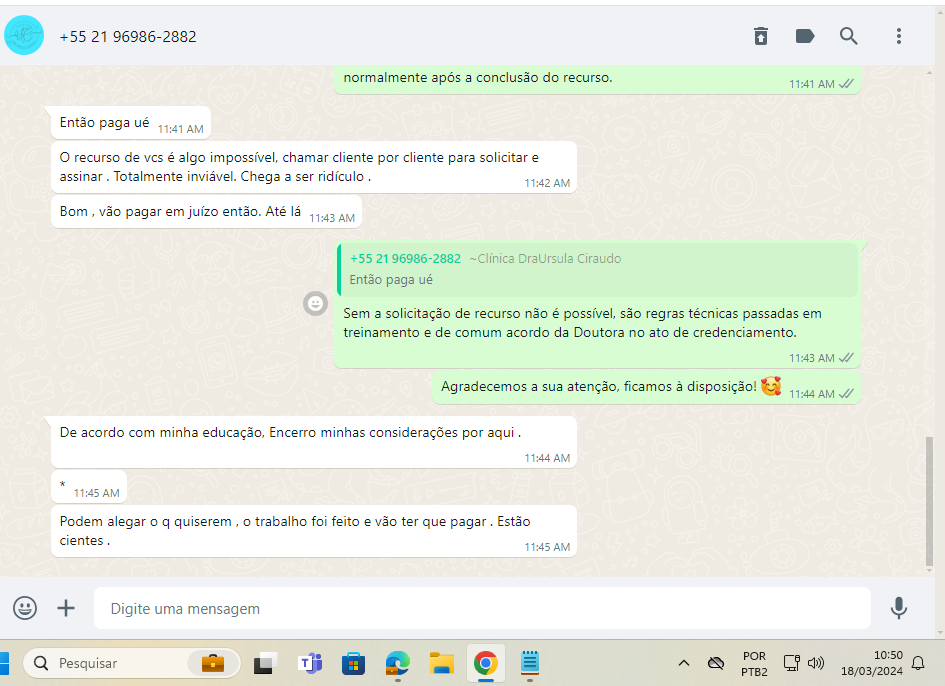
Task: Select message 'Bom , vão pagar em juízo então'
Action: point(206,212)
